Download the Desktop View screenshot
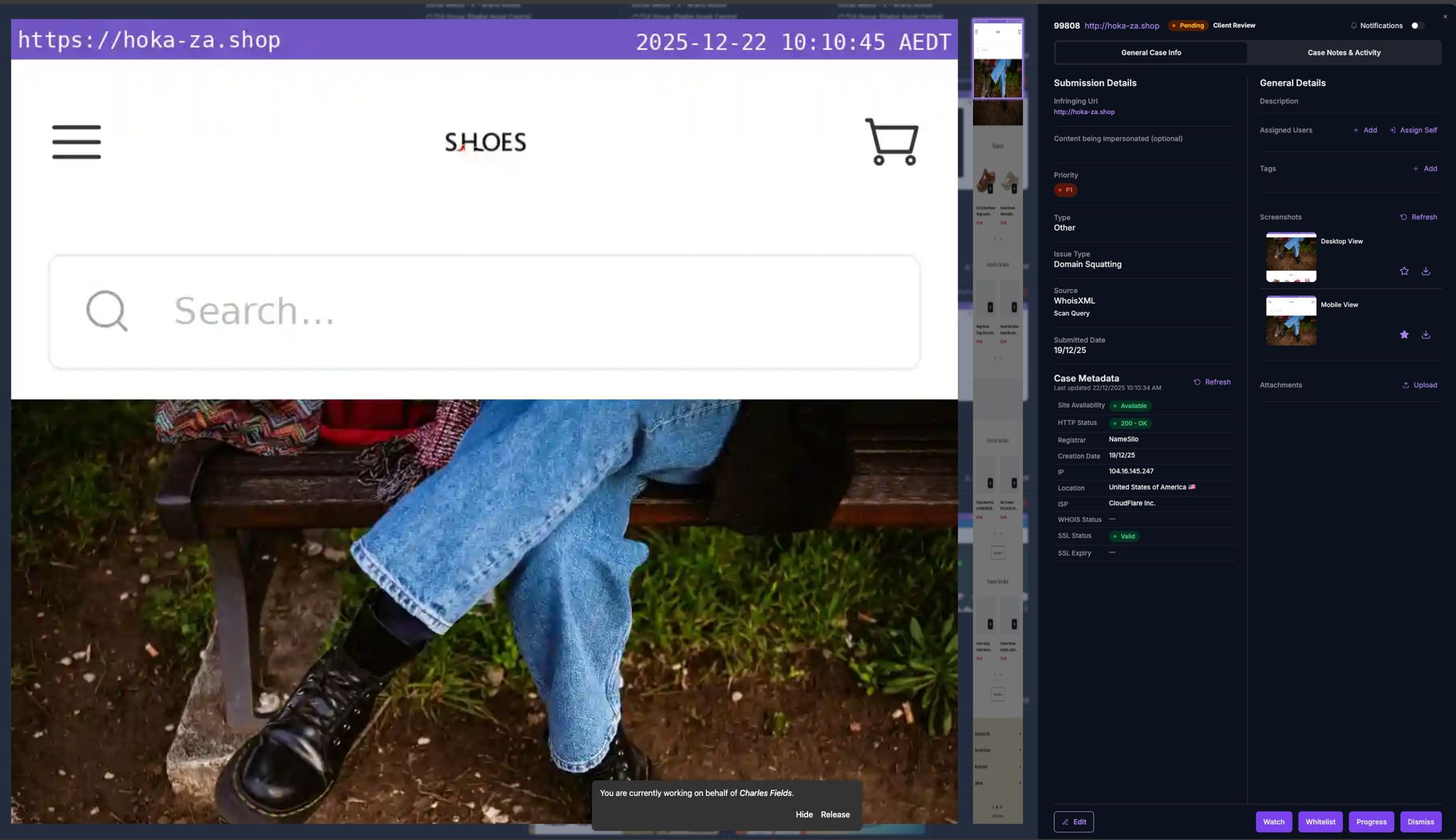Screen dimensions: 1456x840 [1425, 271]
